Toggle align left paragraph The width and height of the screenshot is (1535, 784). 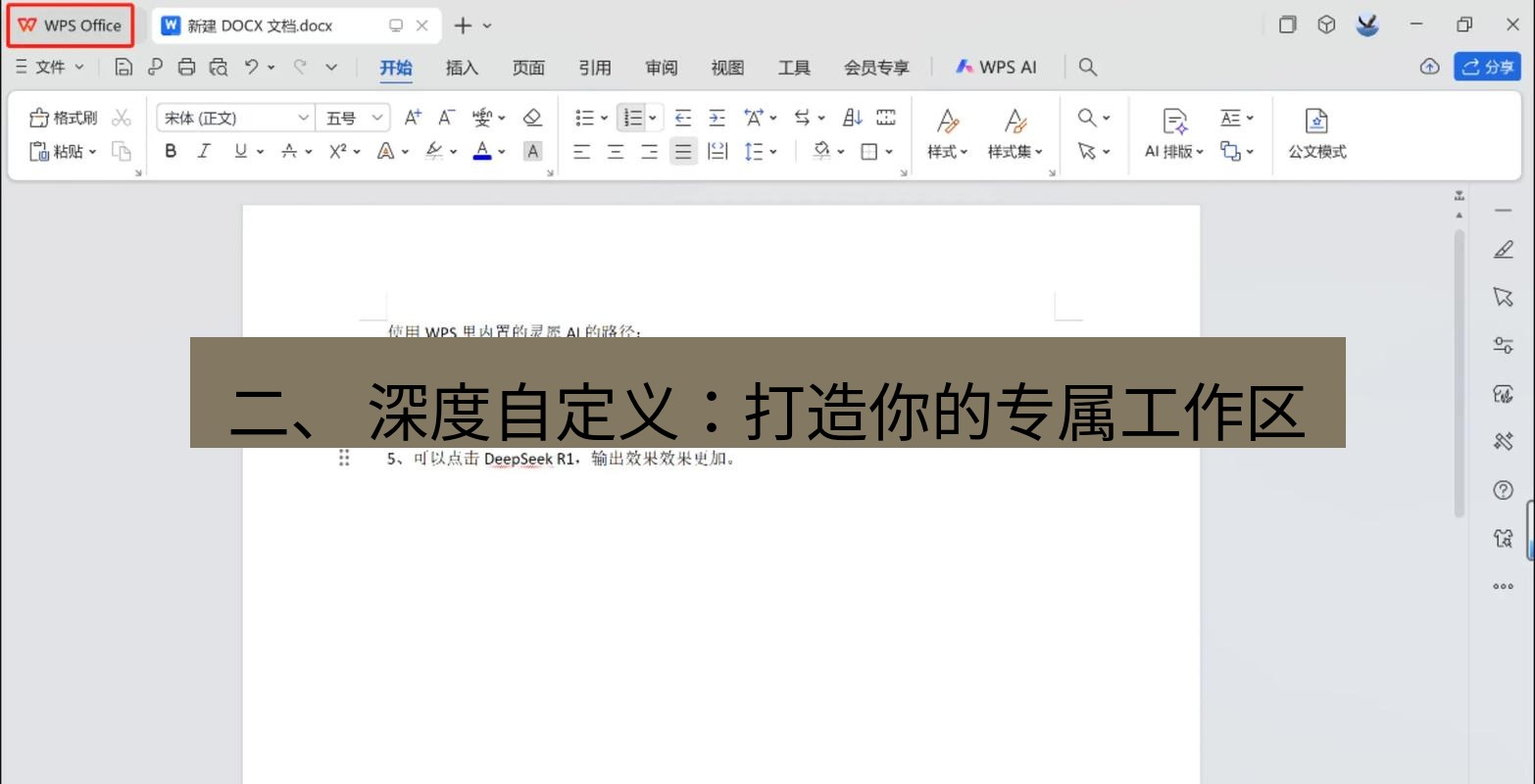(581, 151)
